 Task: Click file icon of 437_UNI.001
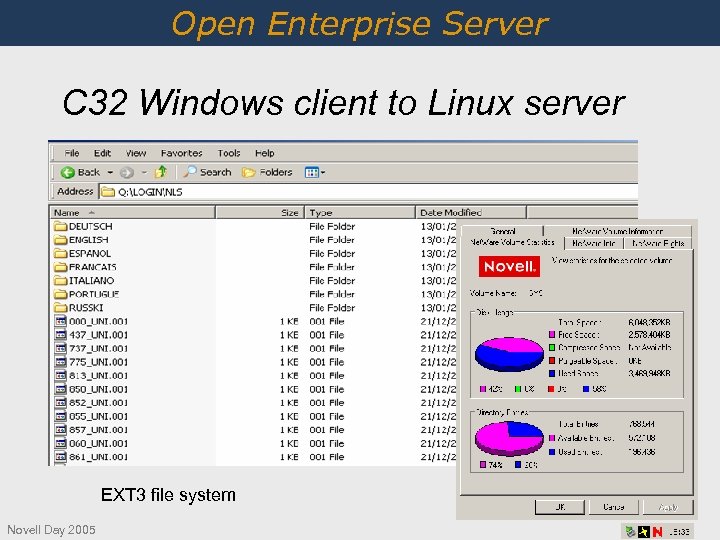[x=61, y=334]
